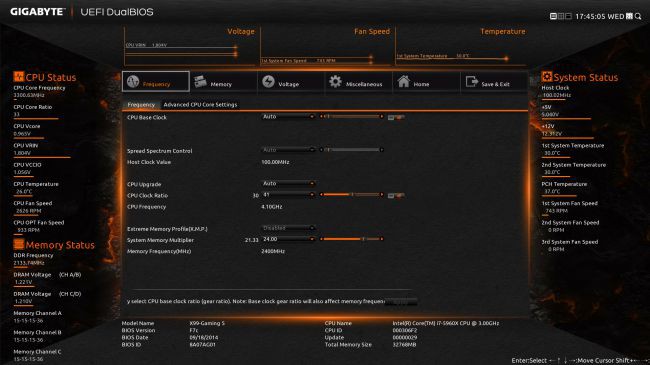Viewport: 650px width, 365px height.
Task: Click the magnifier search icon near clock
Action: (x=638, y=16)
